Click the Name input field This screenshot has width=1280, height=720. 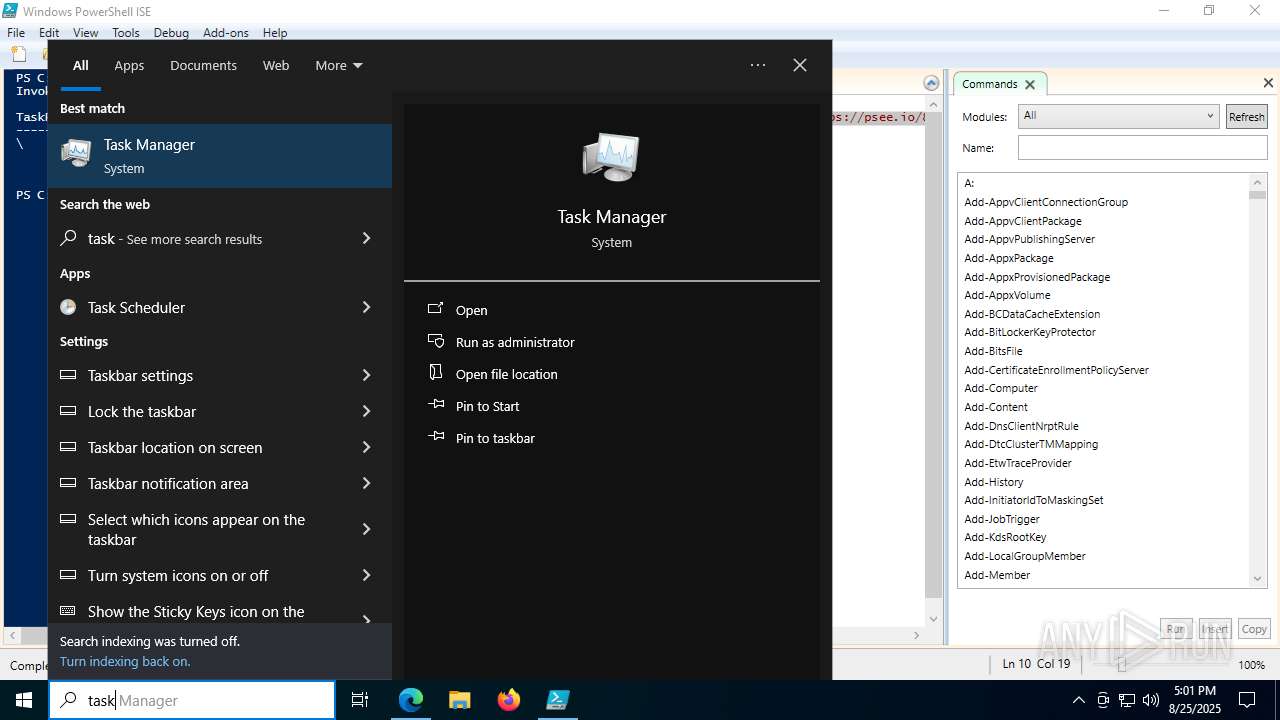click(1142, 147)
